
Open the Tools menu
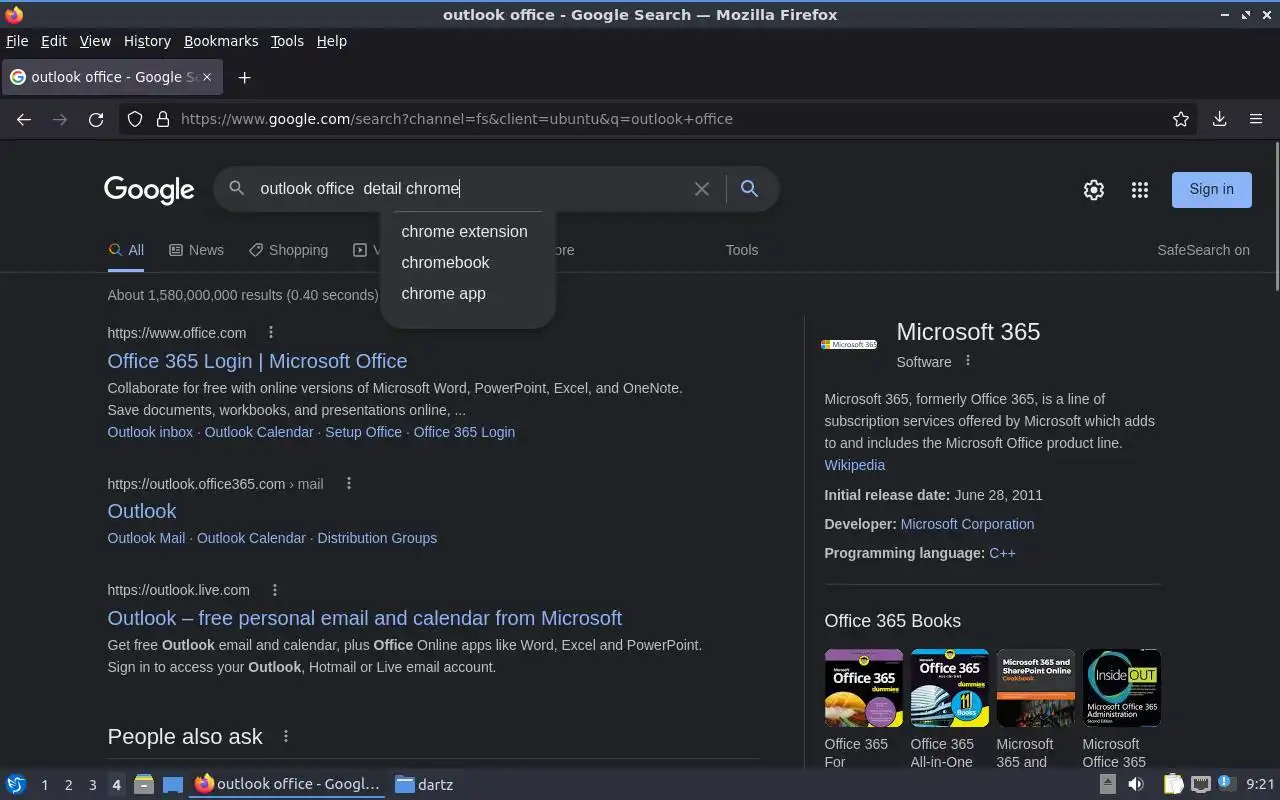[x=287, y=41]
